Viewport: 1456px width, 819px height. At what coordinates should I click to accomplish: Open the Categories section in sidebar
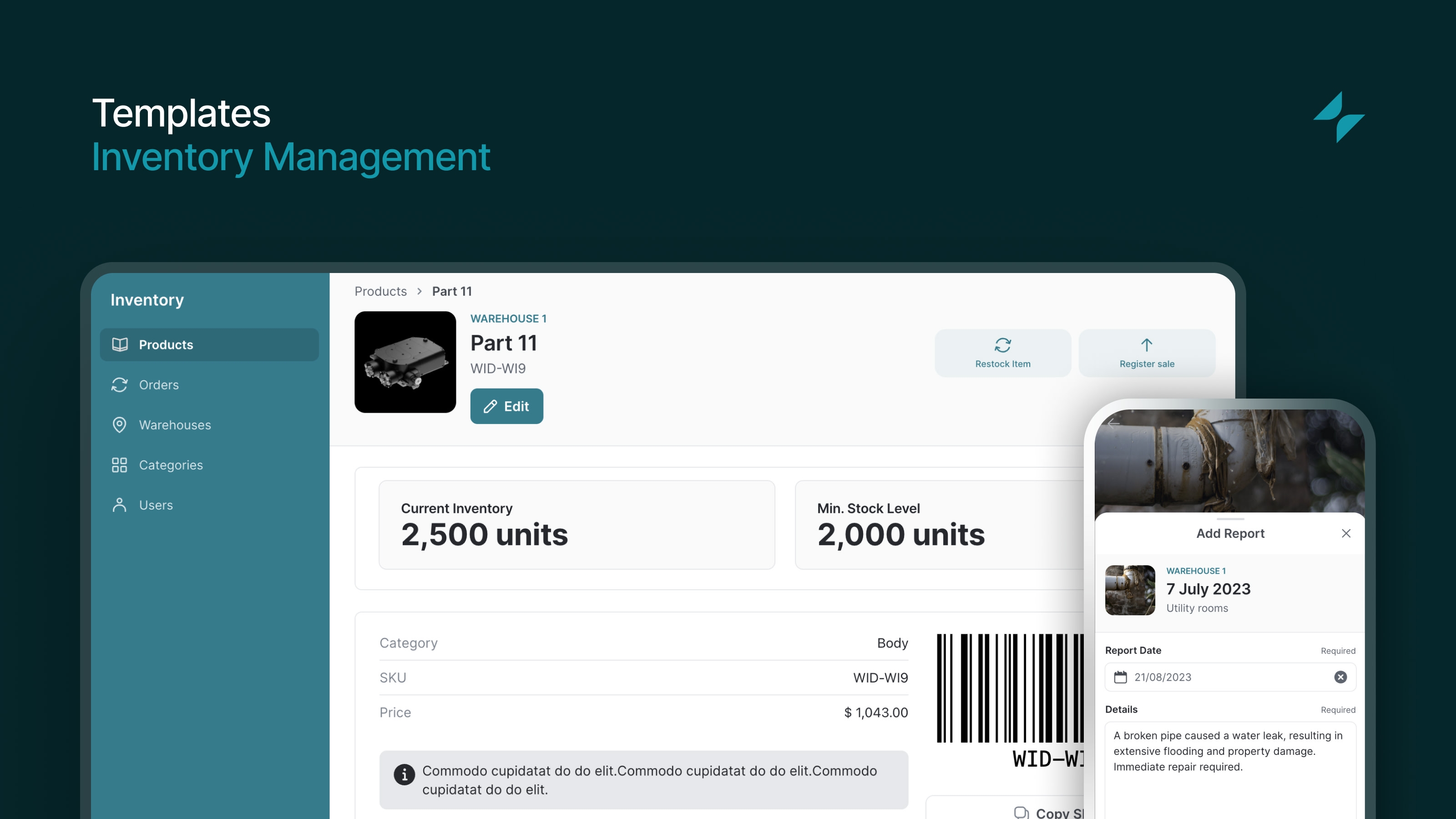click(209, 465)
